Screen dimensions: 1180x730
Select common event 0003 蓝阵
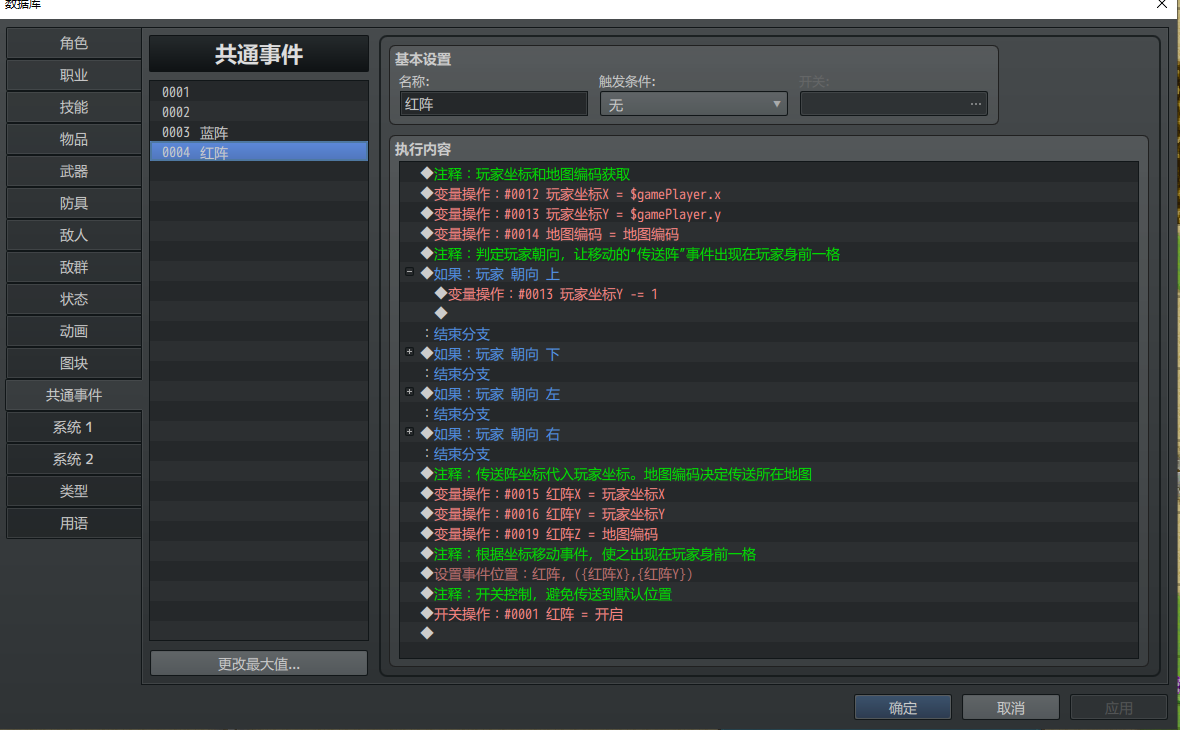point(259,132)
